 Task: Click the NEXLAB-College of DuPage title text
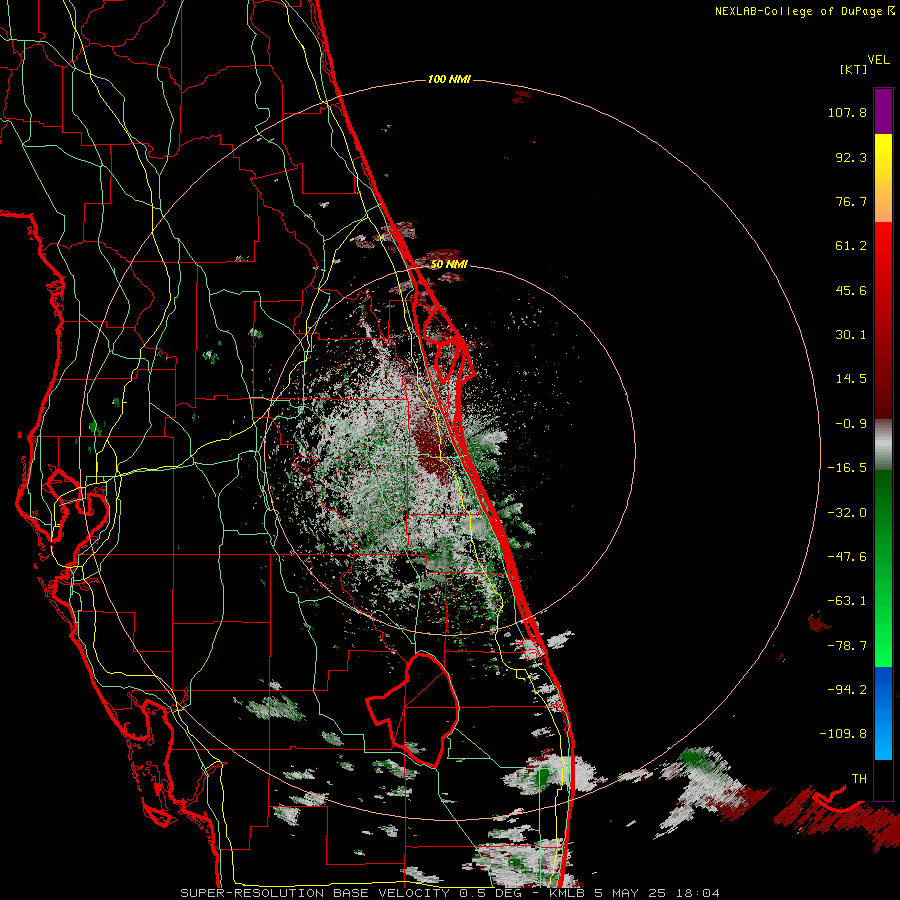click(x=798, y=11)
